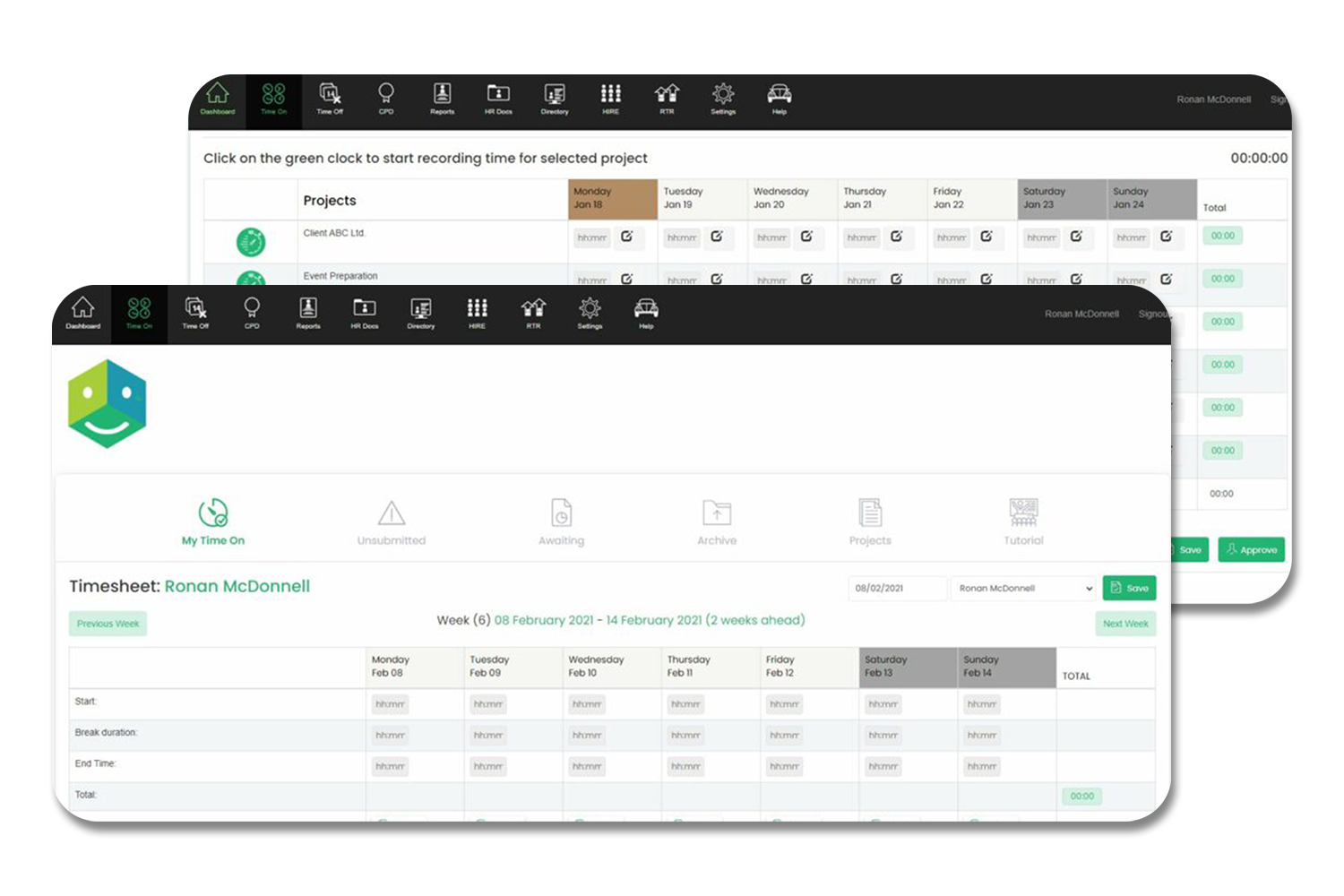Click Client ABC row total 00:00
The width and height of the screenshot is (1344, 896).
[x=1222, y=236]
